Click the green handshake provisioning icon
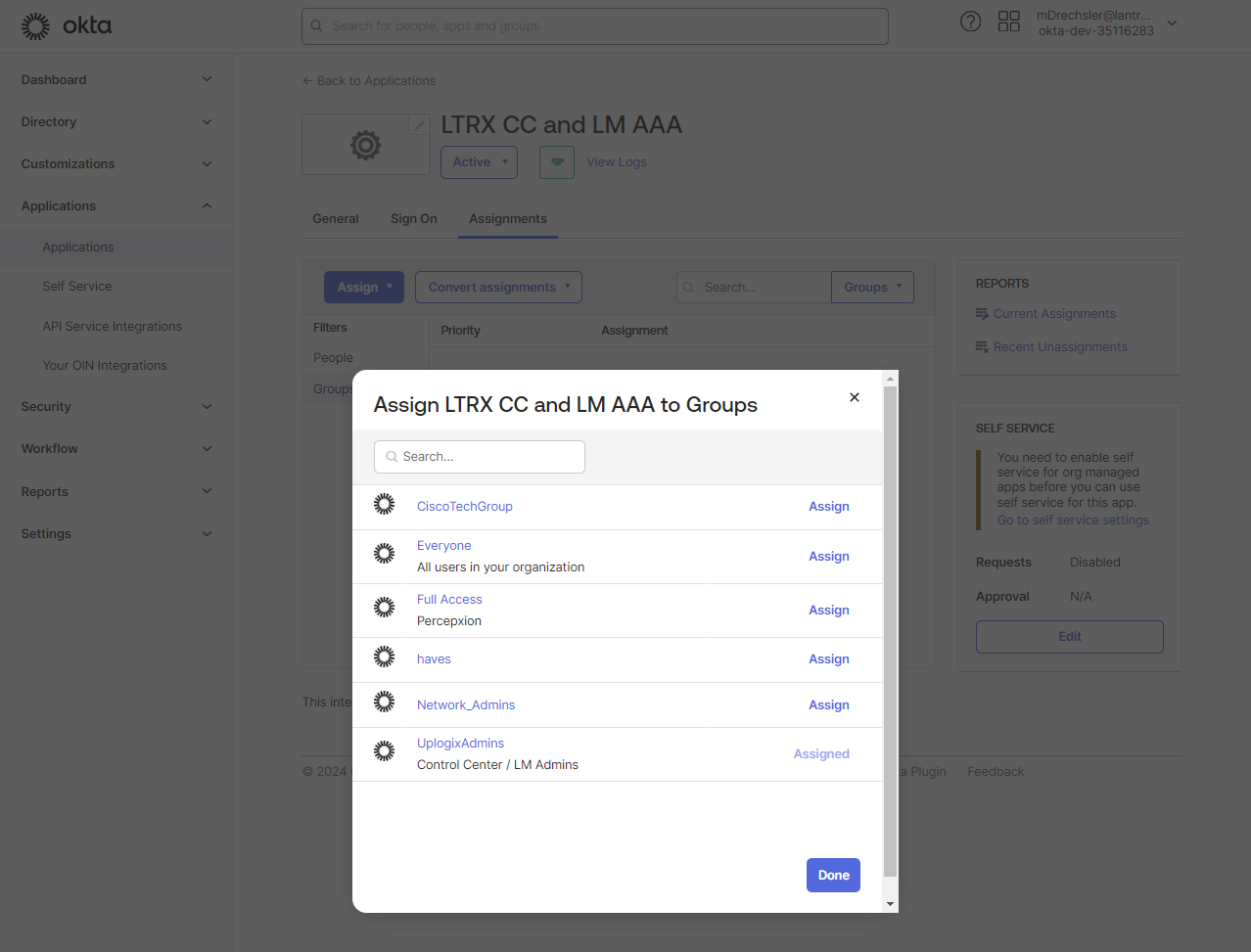The height and width of the screenshot is (952, 1251). click(x=557, y=162)
